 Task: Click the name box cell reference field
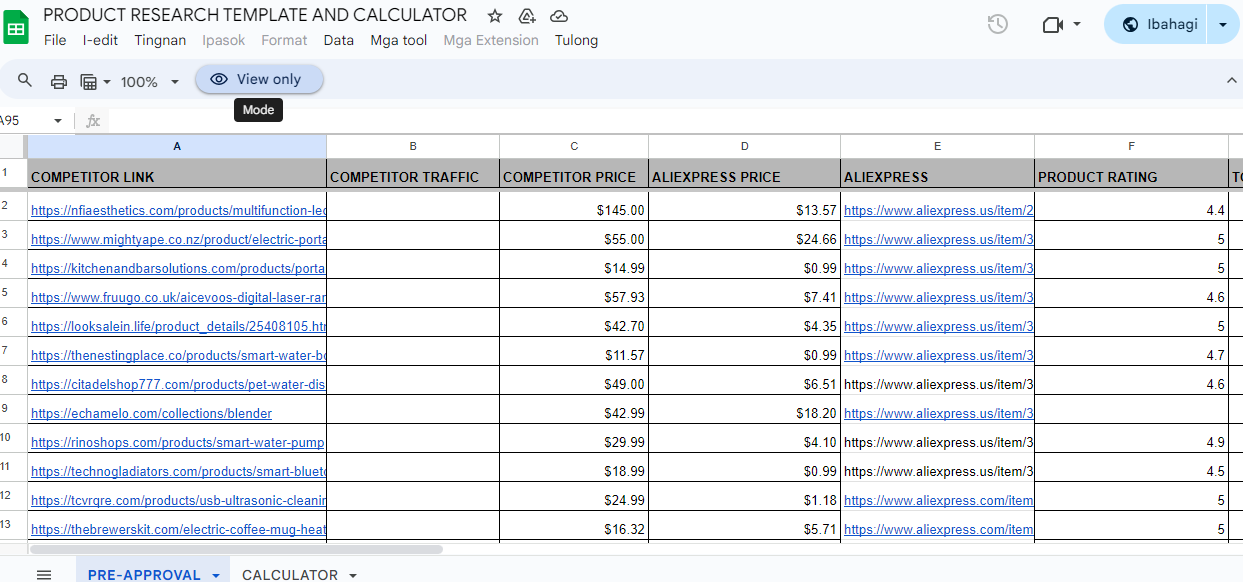(22, 121)
